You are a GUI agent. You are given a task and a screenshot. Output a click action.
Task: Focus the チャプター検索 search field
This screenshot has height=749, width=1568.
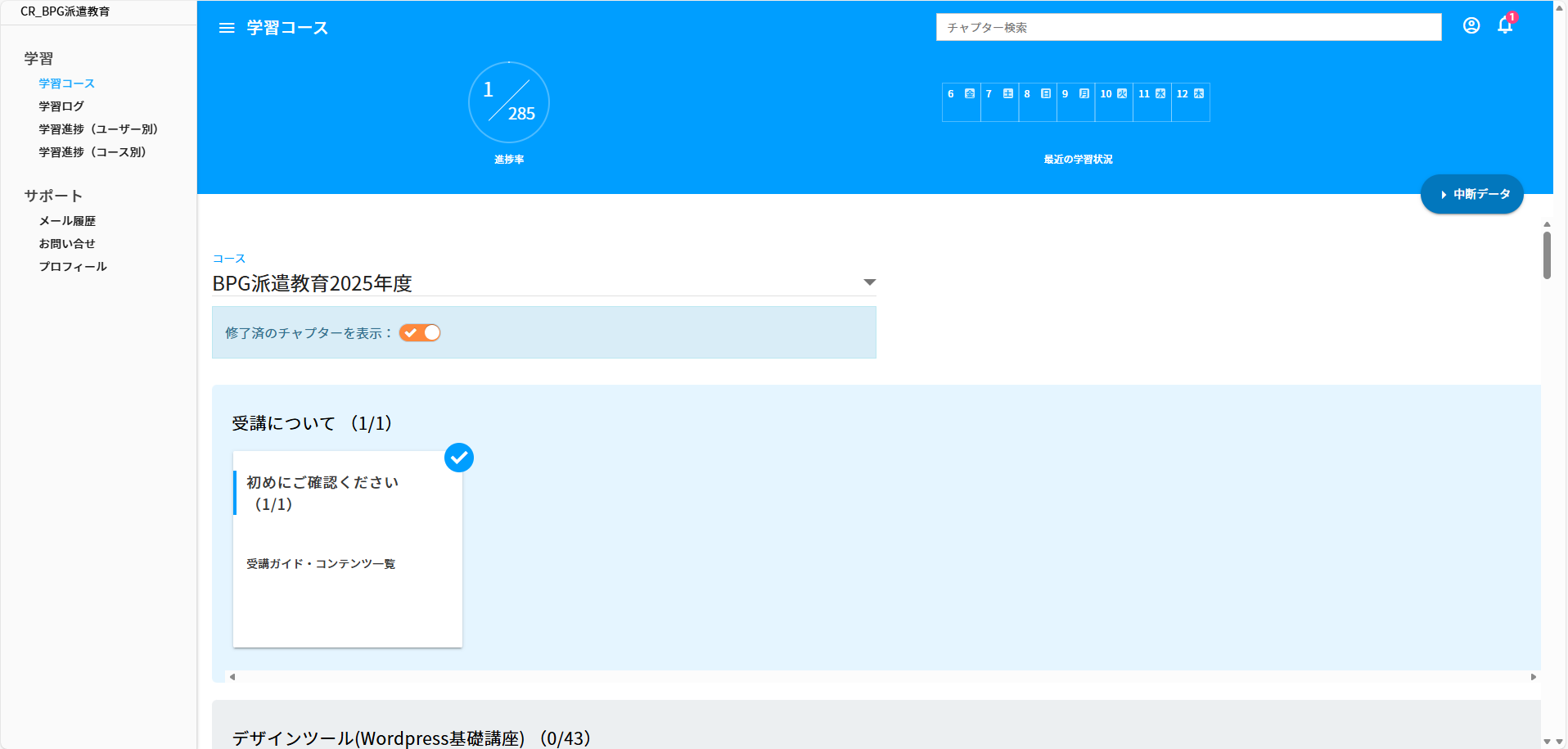tap(1188, 27)
